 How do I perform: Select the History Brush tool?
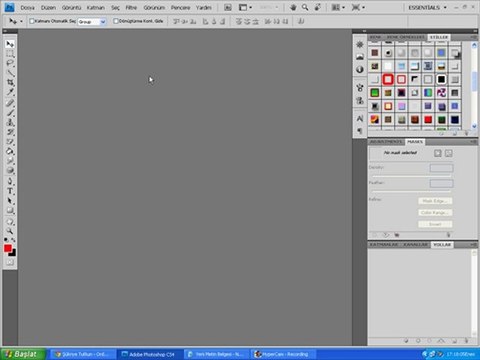tap(10, 132)
